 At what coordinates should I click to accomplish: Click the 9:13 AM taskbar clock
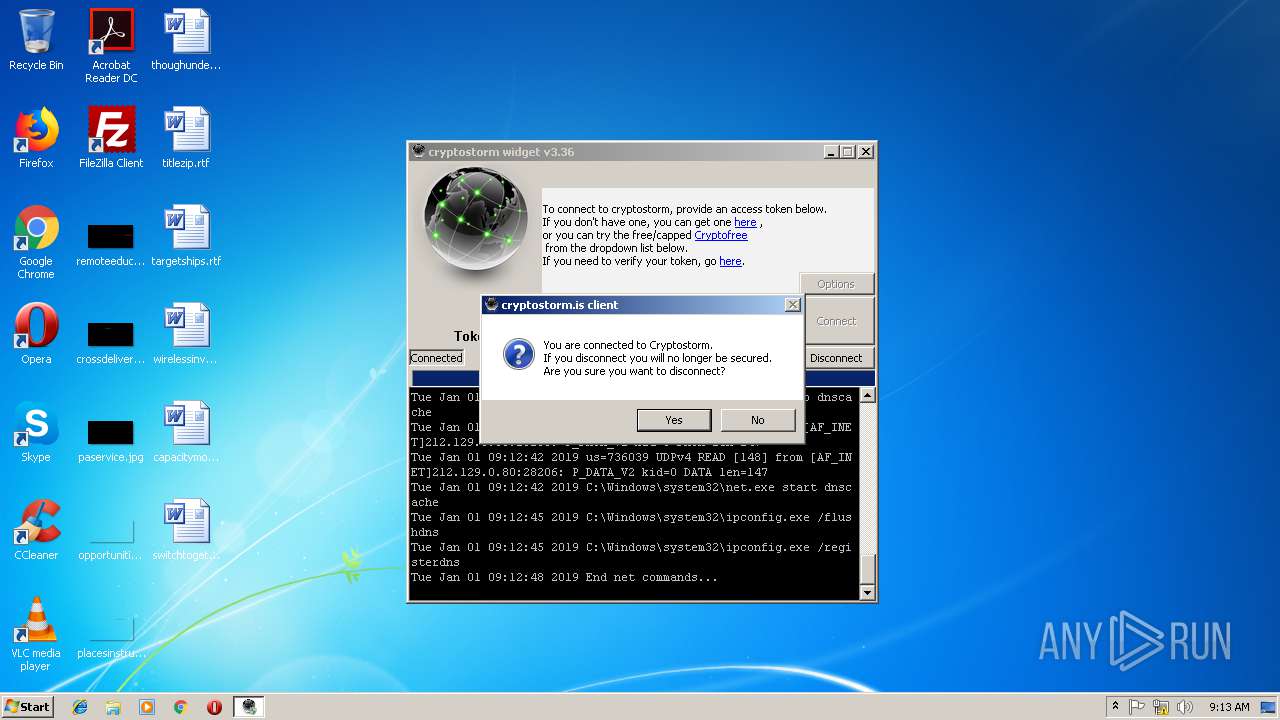tap(1229, 707)
